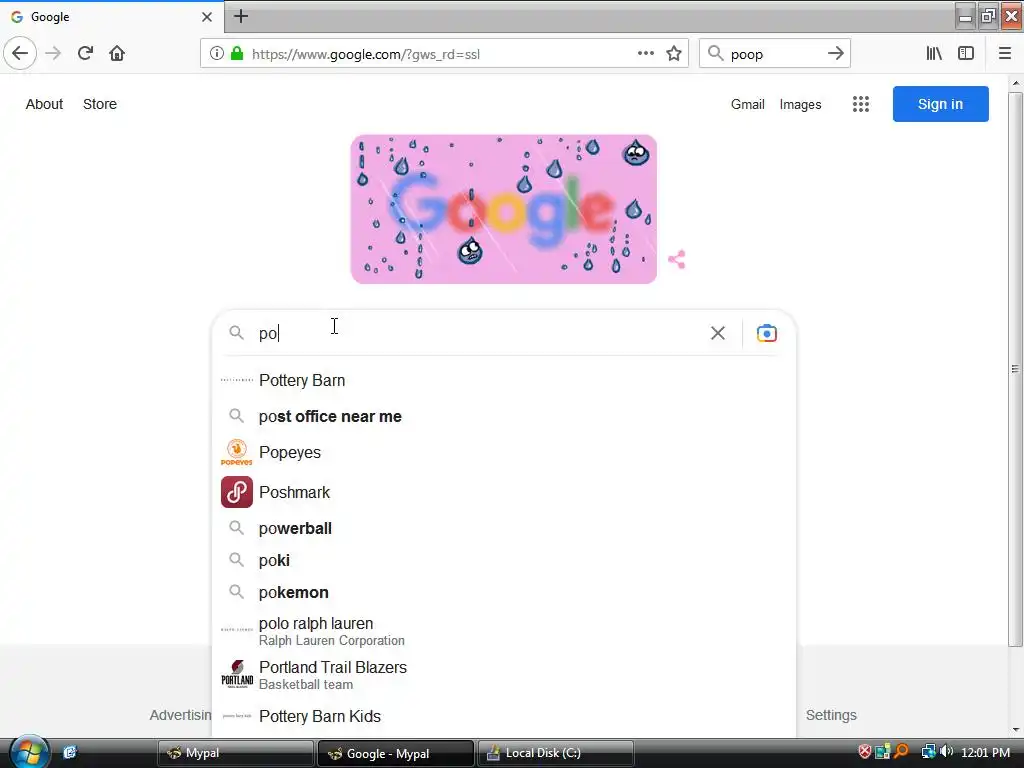The width and height of the screenshot is (1024, 768).
Task: Select the Poshmark suggestion
Action: pos(504,492)
